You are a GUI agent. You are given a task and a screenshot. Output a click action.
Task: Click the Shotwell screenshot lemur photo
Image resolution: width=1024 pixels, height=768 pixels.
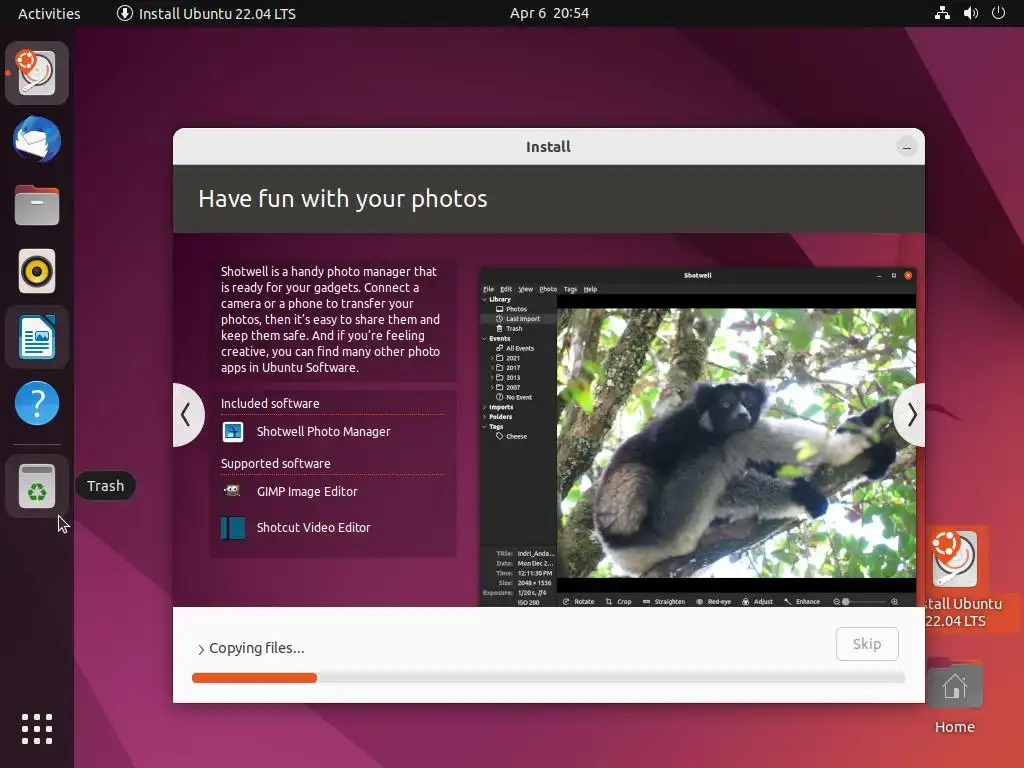[736, 443]
